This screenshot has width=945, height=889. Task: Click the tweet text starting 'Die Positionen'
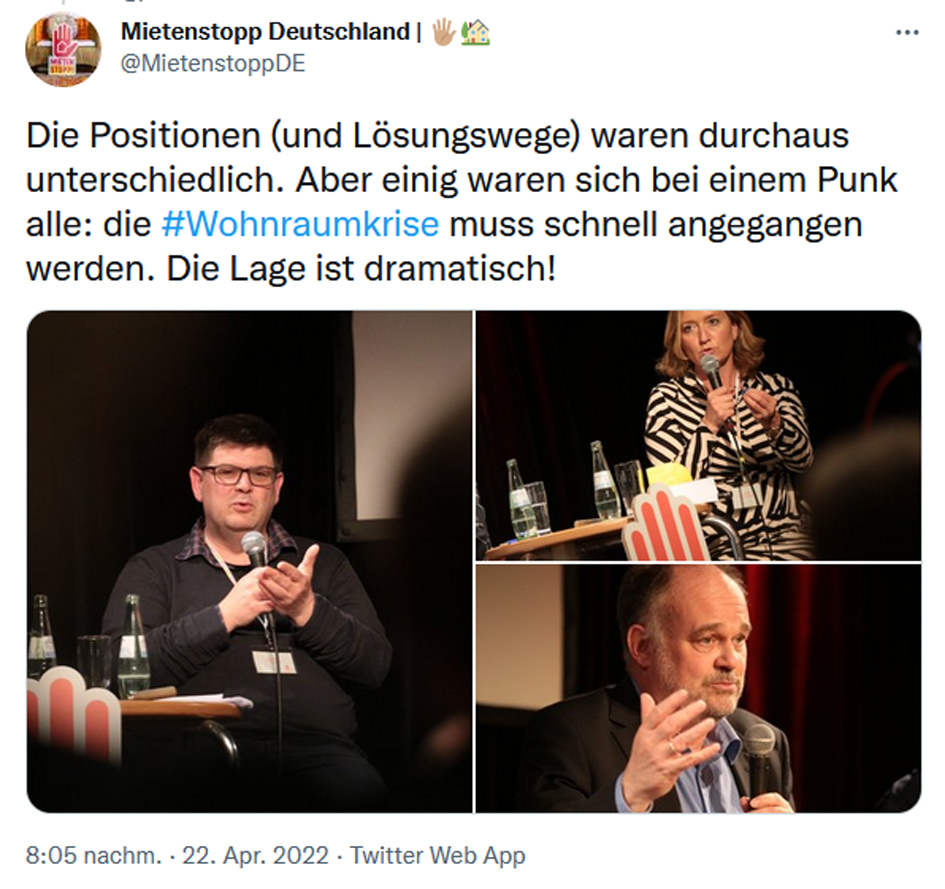pos(462,202)
